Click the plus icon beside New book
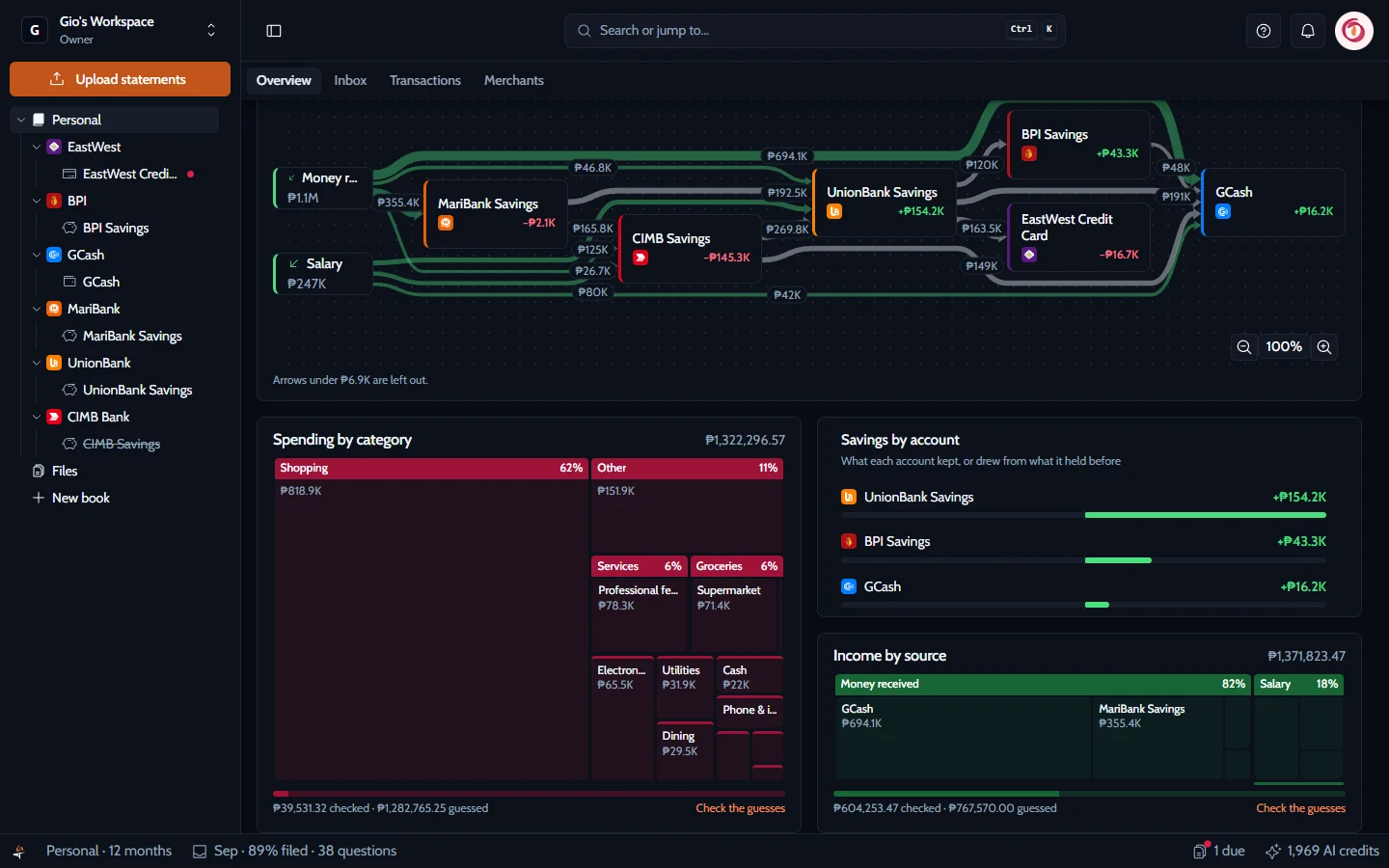1389x868 pixels. (39, 498)
